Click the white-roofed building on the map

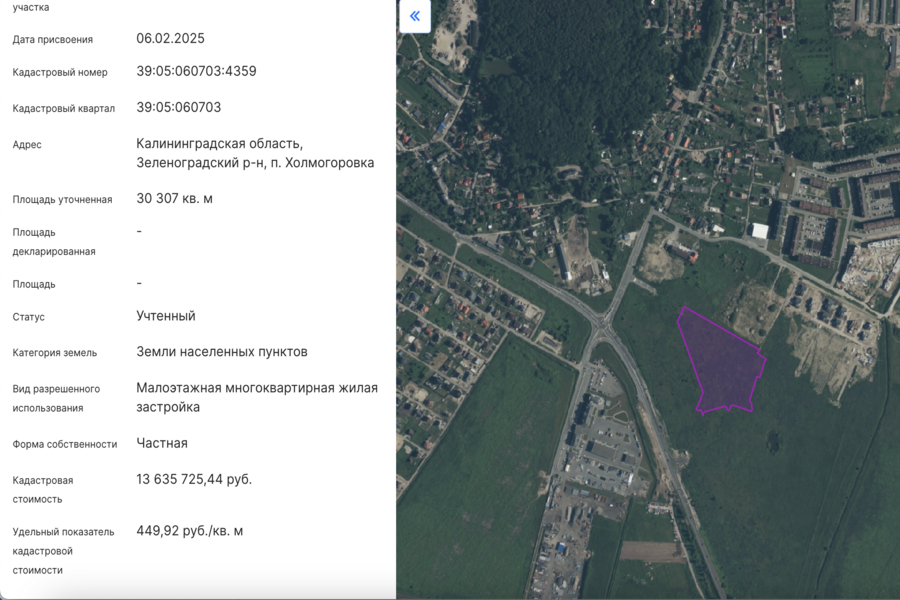click(759, 231)
